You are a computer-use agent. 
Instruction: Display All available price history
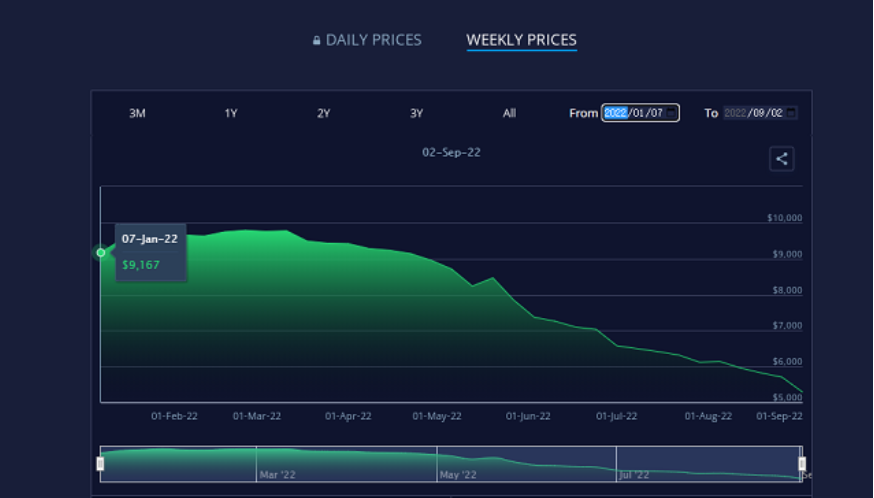[x=509, y=113]
